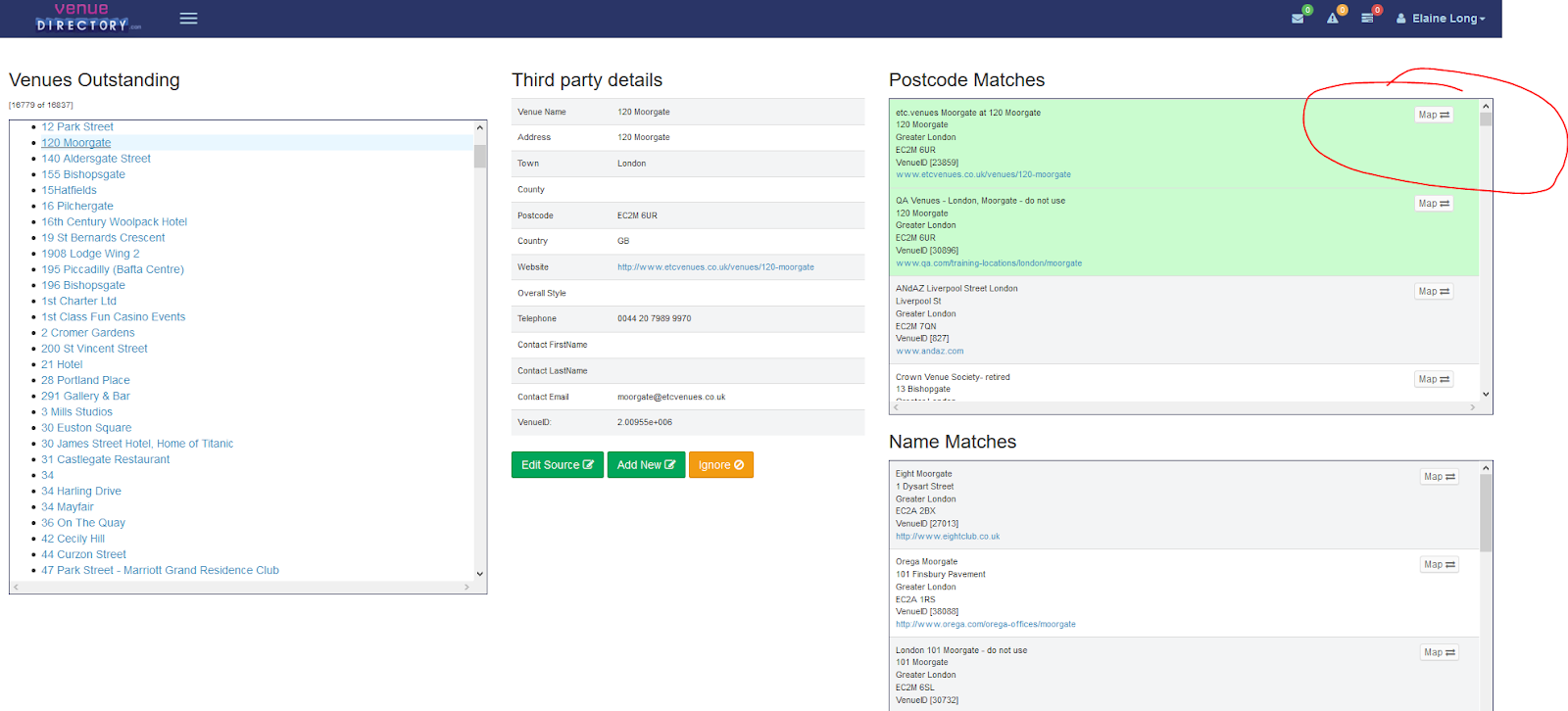Click Name Matches vertical scrollbar thumb
The height and width of the screenshot is (711, 1568).
[1486, 514]
